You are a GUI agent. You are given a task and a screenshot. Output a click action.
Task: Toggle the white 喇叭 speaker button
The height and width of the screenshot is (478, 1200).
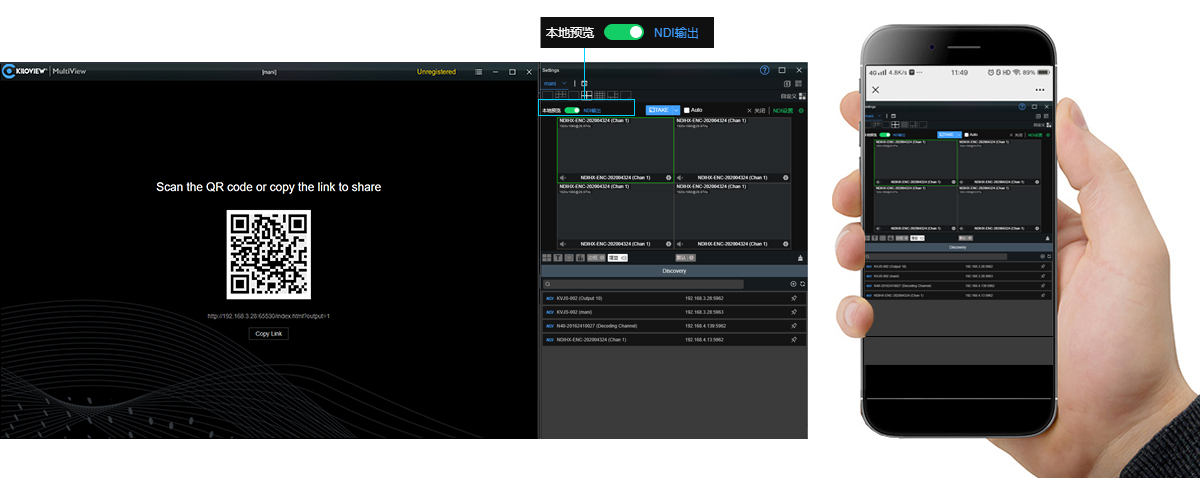tap(618, 258)
